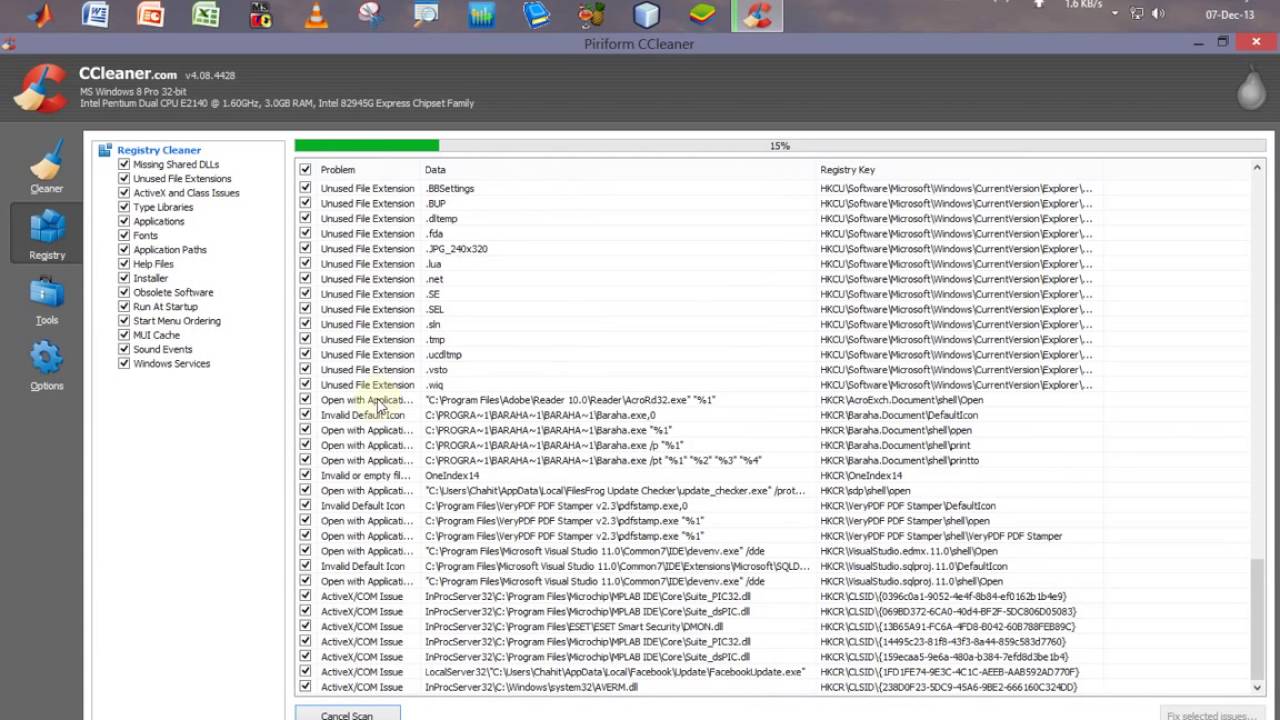Toggle Obsolete Software checkbox

[x=124, y=292]
